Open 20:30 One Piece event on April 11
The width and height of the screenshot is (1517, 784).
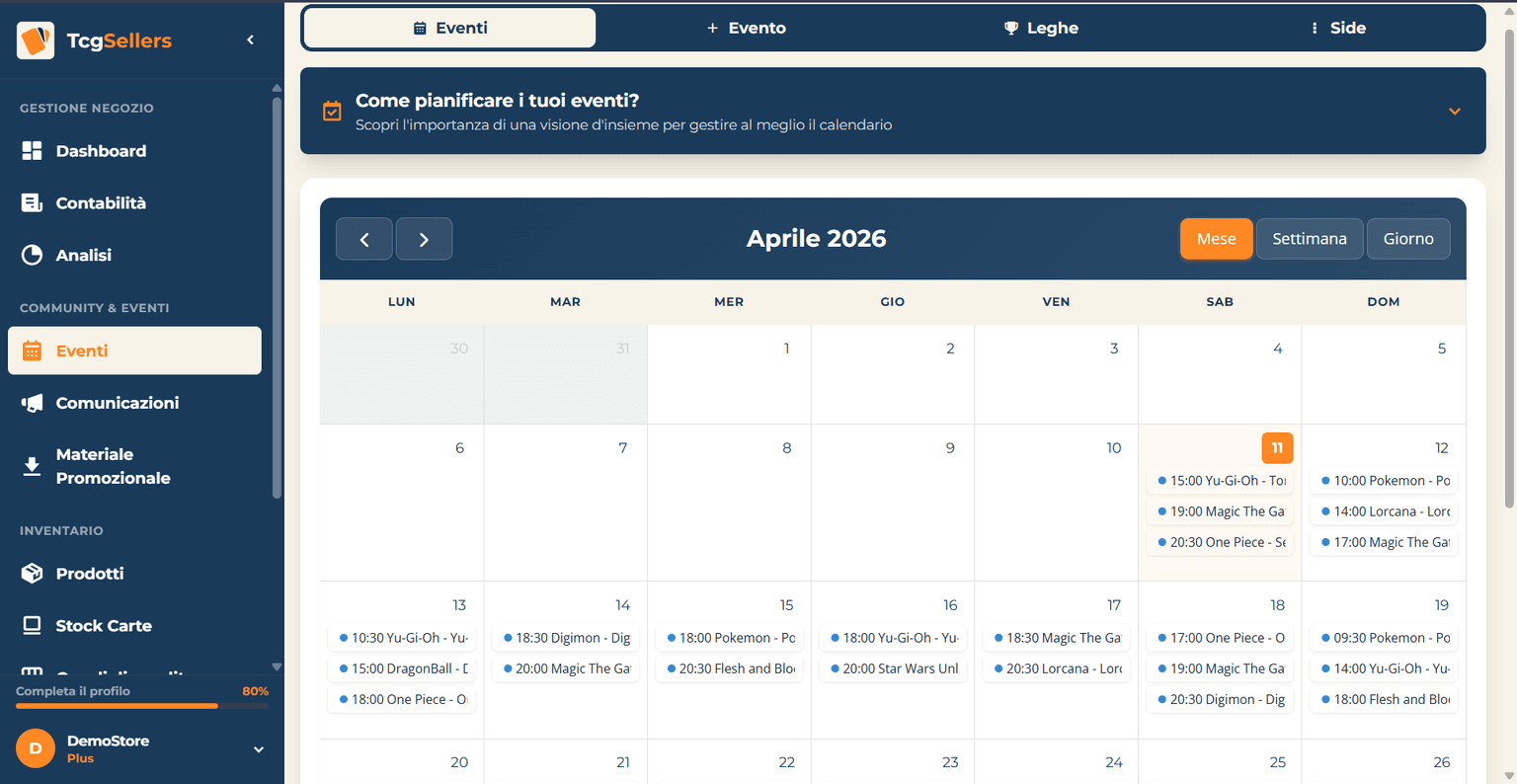(x=1220, y=542)
